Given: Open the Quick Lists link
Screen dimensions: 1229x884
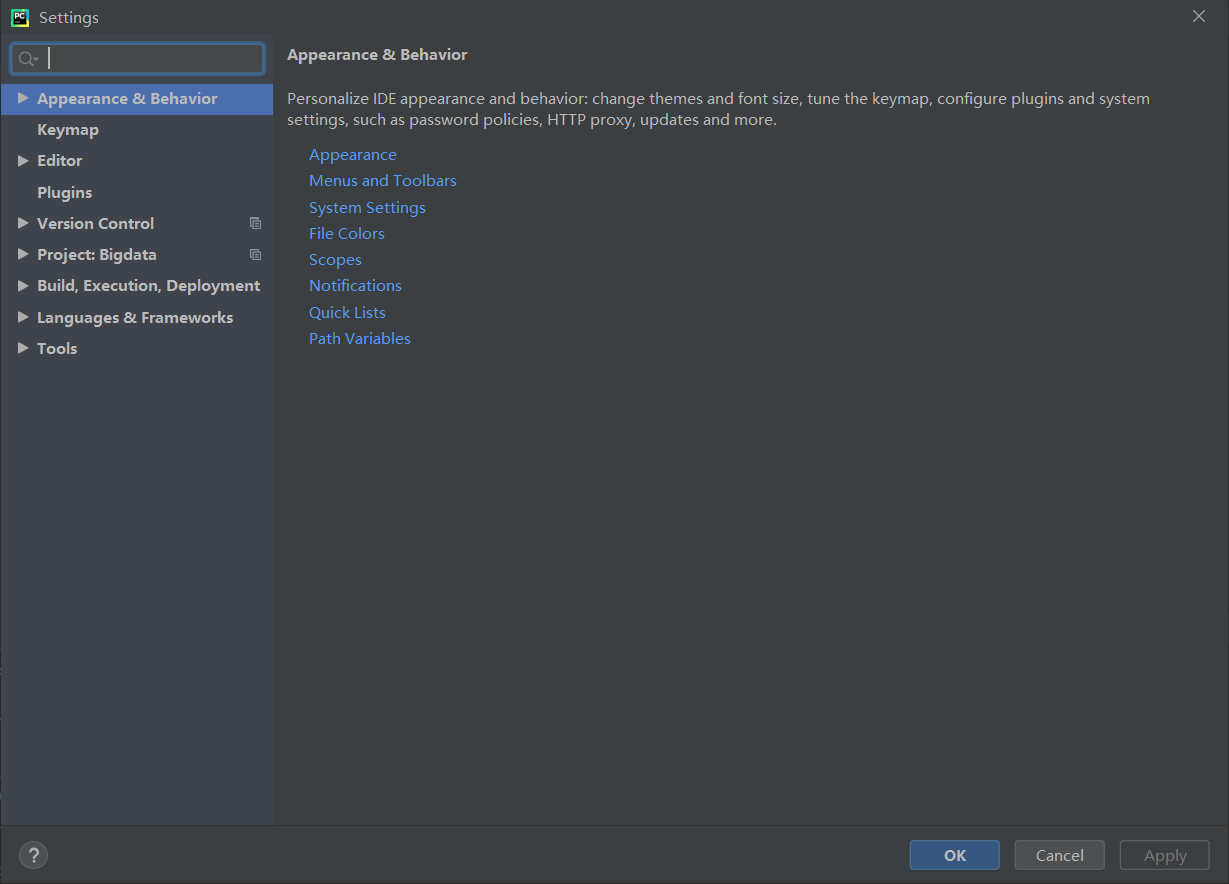Looking at the screenshot, I should click(x=347, y=312).
